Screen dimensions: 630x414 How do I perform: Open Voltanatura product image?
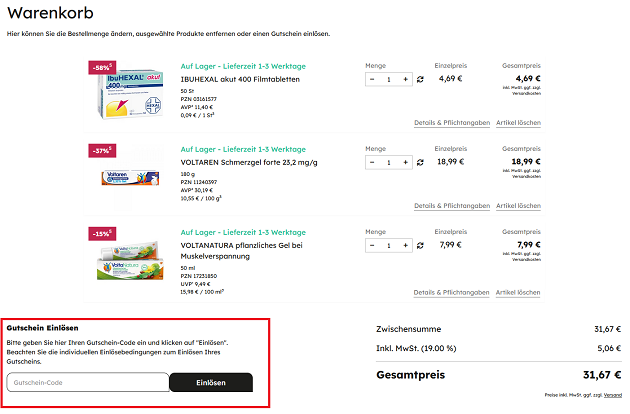pos(132,264)
